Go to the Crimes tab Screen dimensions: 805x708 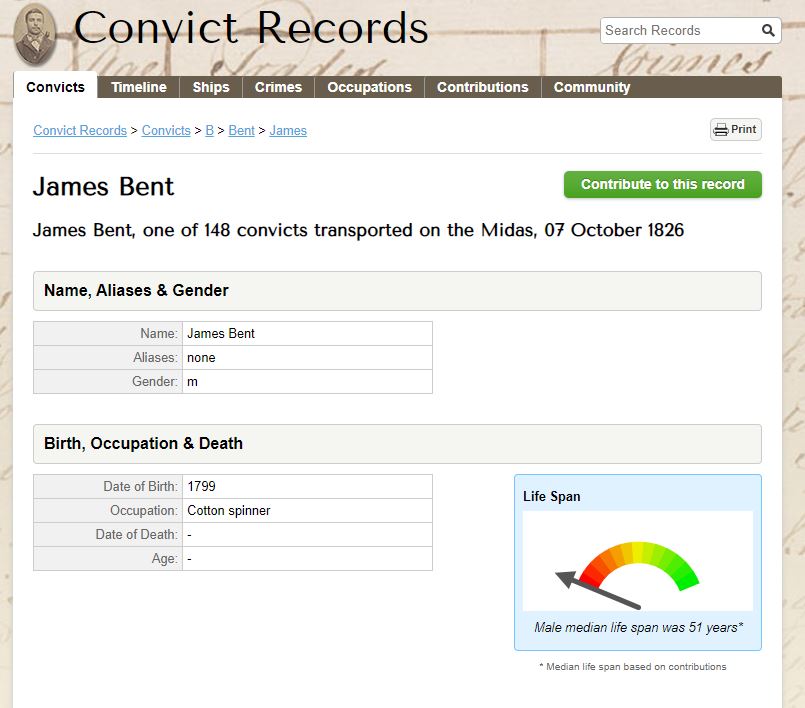point(278,87)
